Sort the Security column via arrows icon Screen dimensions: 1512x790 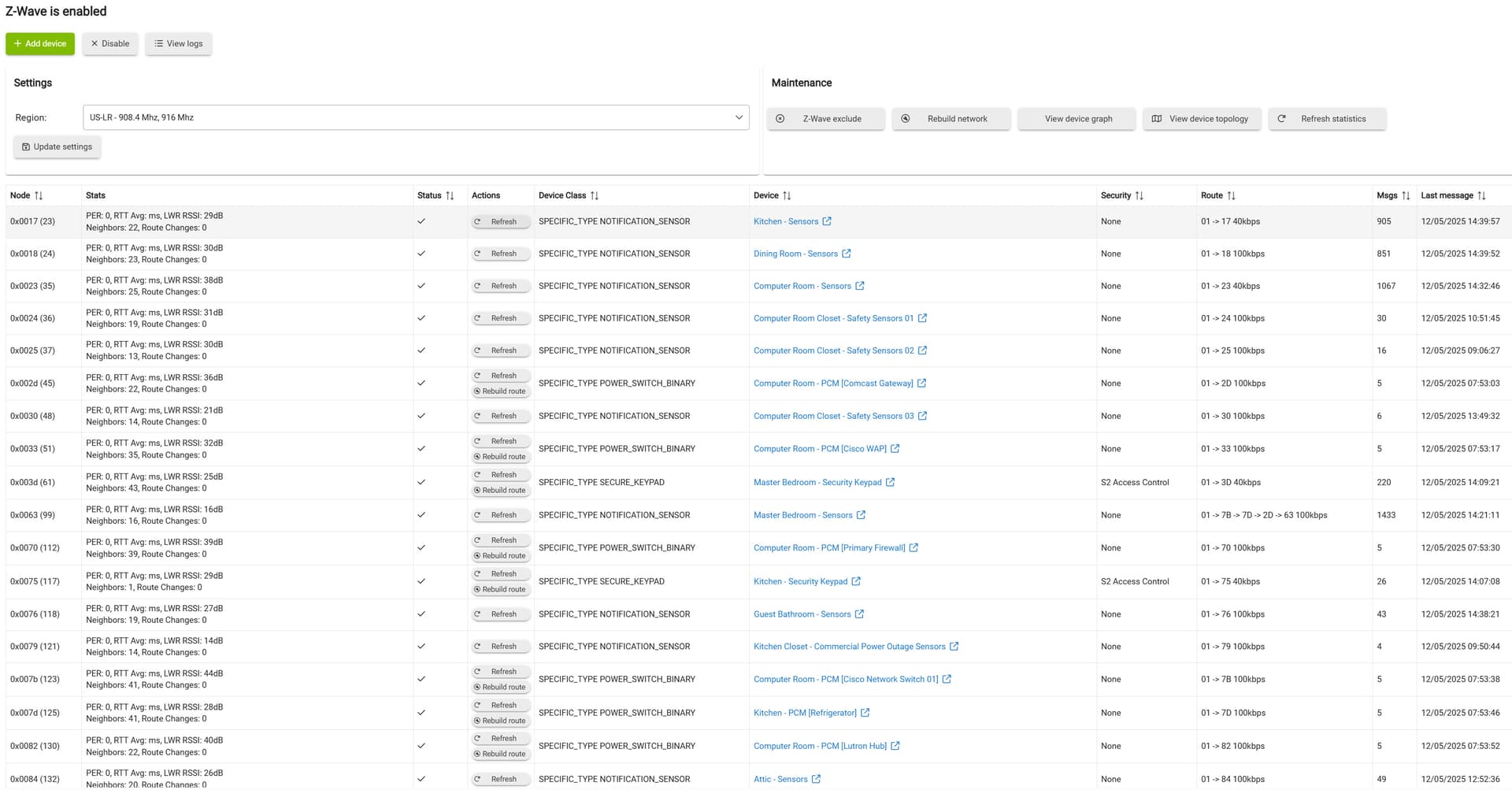[1140, 195]
